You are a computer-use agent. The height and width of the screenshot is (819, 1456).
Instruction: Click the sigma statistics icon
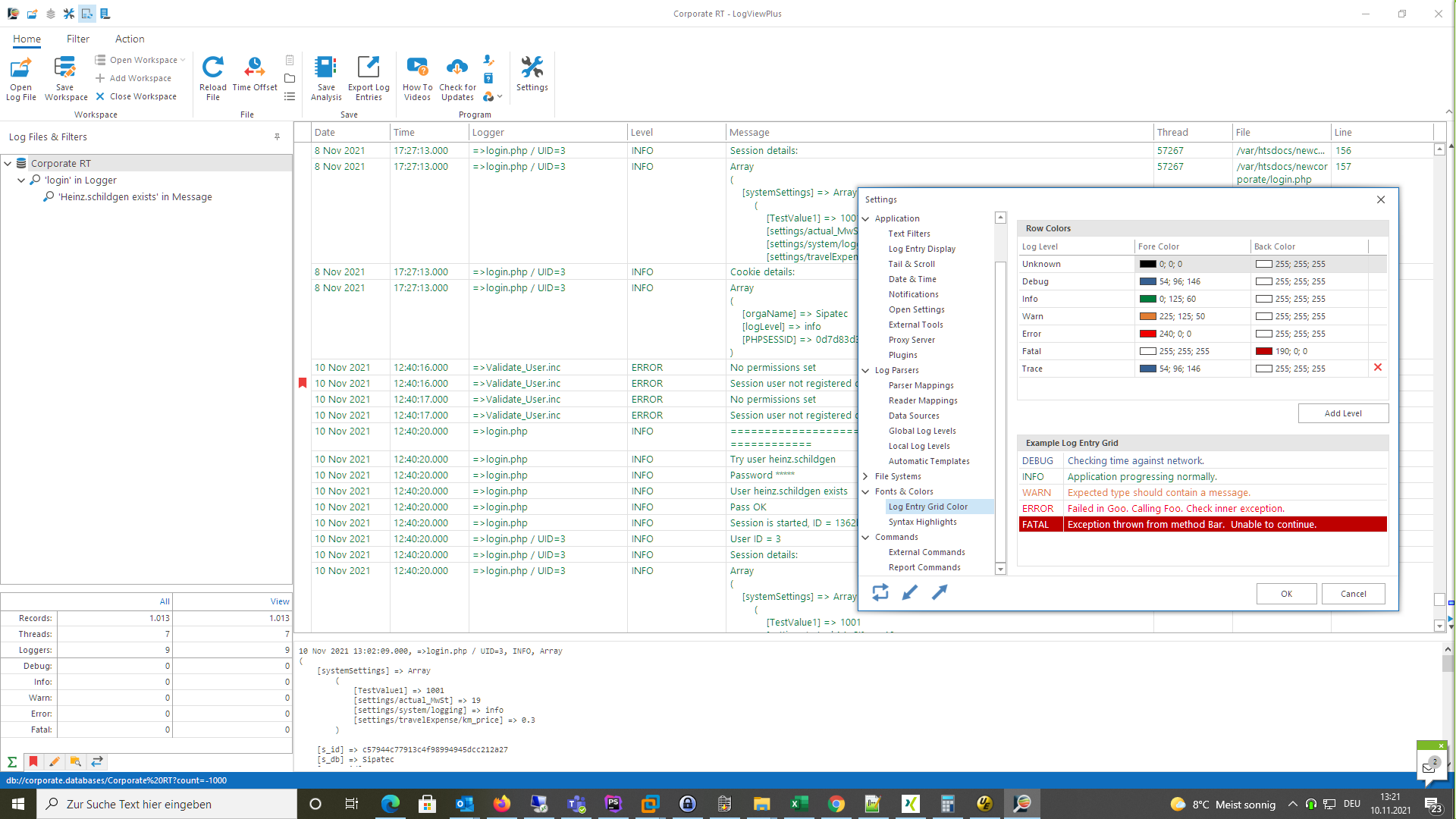point(12,761)
